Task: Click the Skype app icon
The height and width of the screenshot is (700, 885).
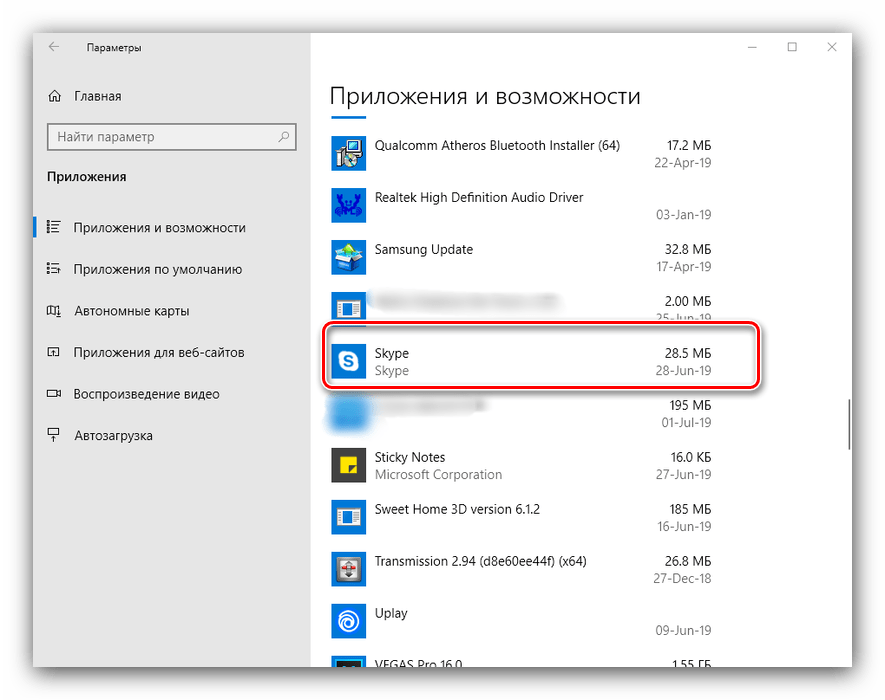Action: (348, 362)
